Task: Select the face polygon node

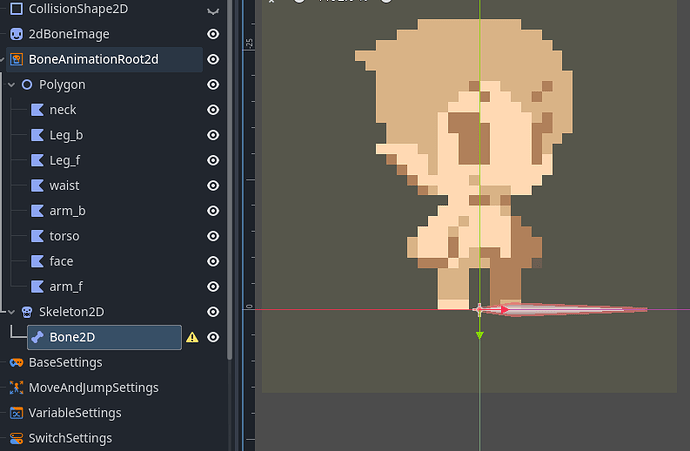Action: tap(61, 261)
